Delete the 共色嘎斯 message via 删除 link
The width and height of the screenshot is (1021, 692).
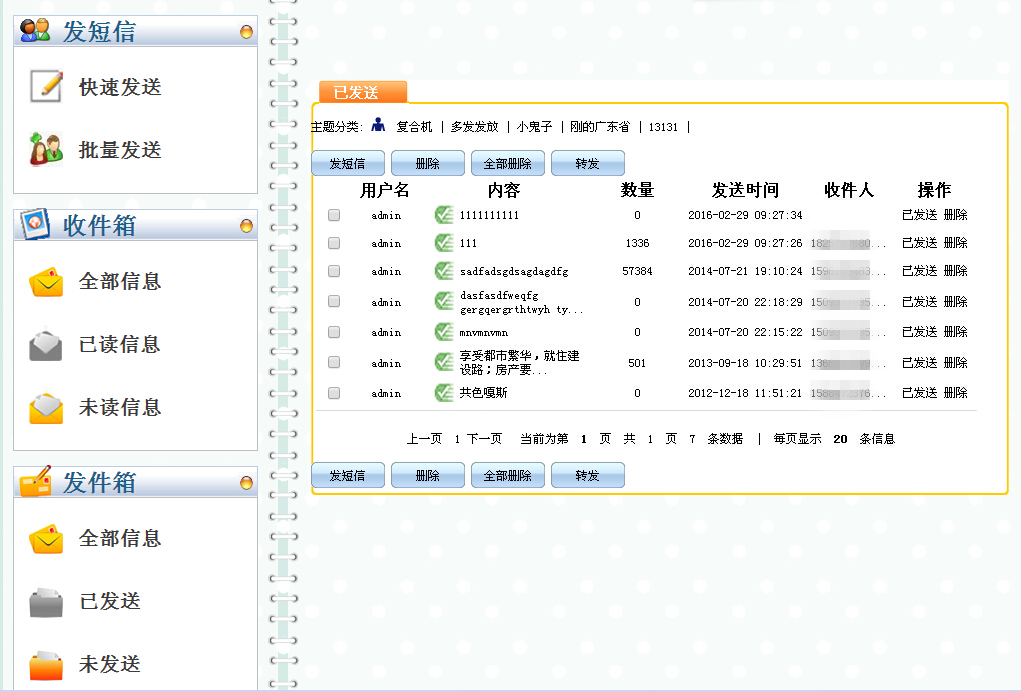(x=955, y=393)
